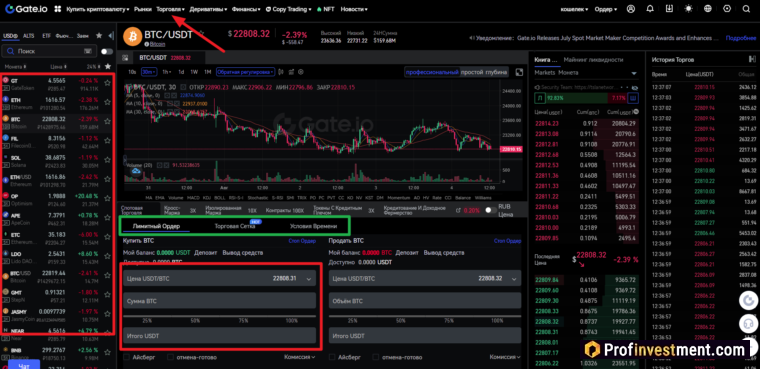Open chart layout grid icon
The image size is (760, 369).
[x=125, y=58]
